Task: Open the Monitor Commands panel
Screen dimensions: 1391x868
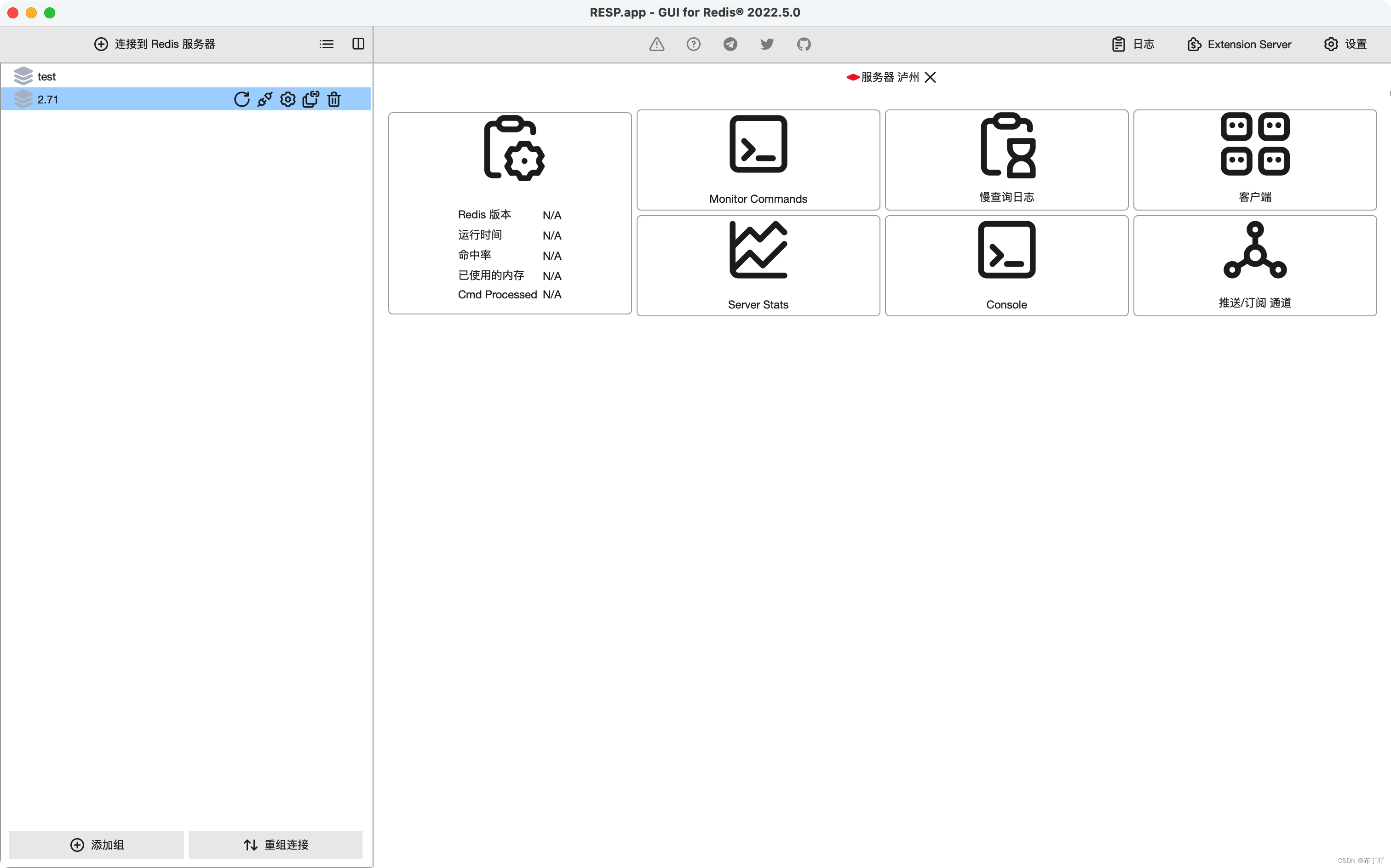Action: (x=758, y=160)
